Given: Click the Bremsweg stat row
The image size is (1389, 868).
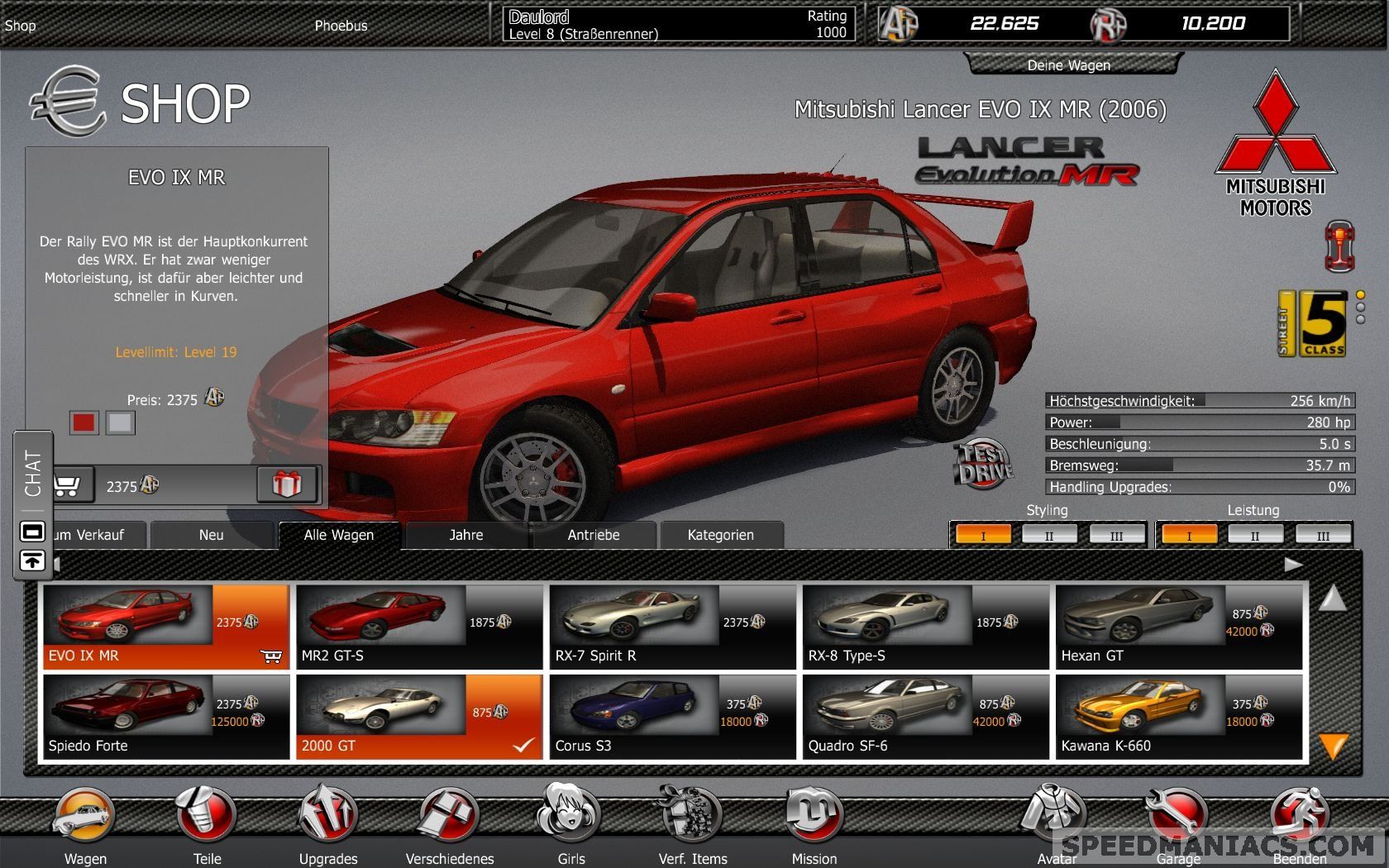Looking at the screenshot, I should (1200, 465).
